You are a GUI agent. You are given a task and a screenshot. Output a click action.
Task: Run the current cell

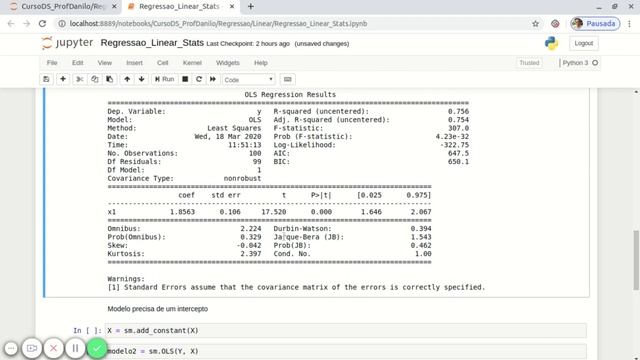click(164, 79)
